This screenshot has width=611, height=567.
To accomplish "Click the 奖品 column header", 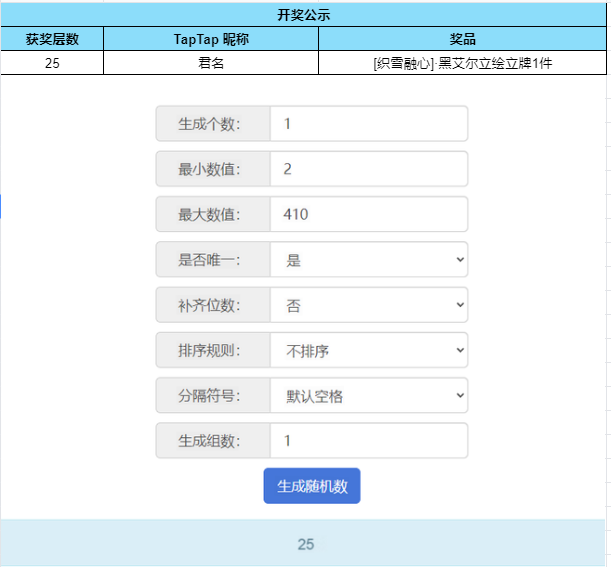I will pyautogui.click(x=462, y=39).
